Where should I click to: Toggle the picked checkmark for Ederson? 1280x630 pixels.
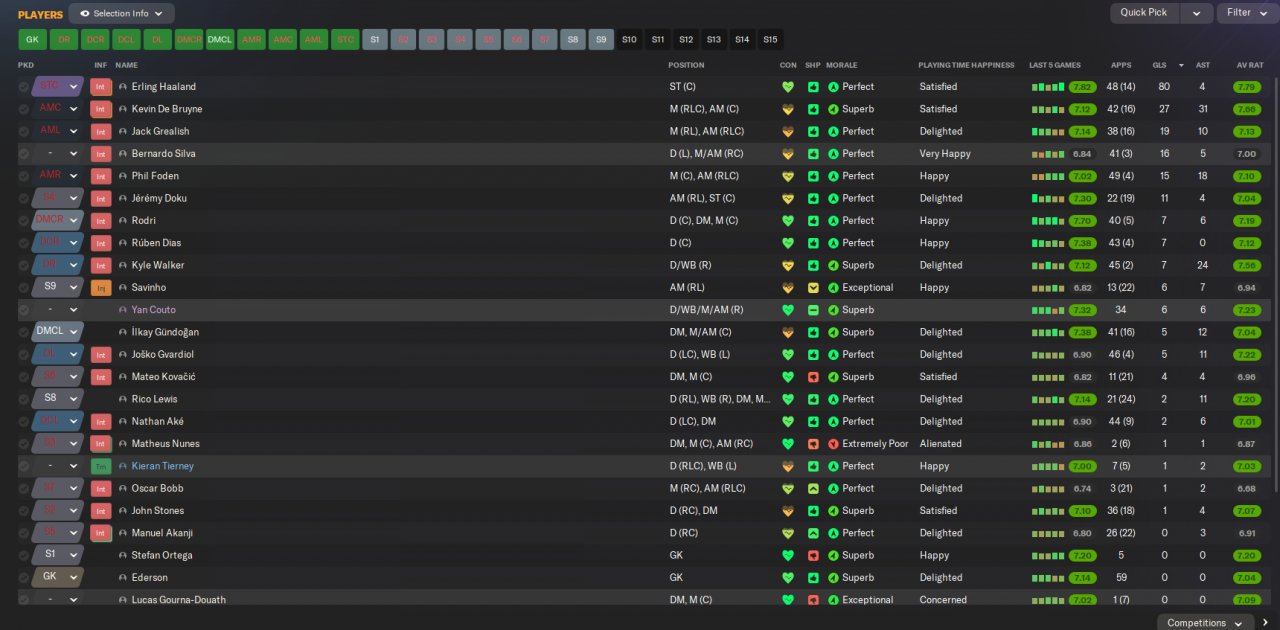pos(24,578)
